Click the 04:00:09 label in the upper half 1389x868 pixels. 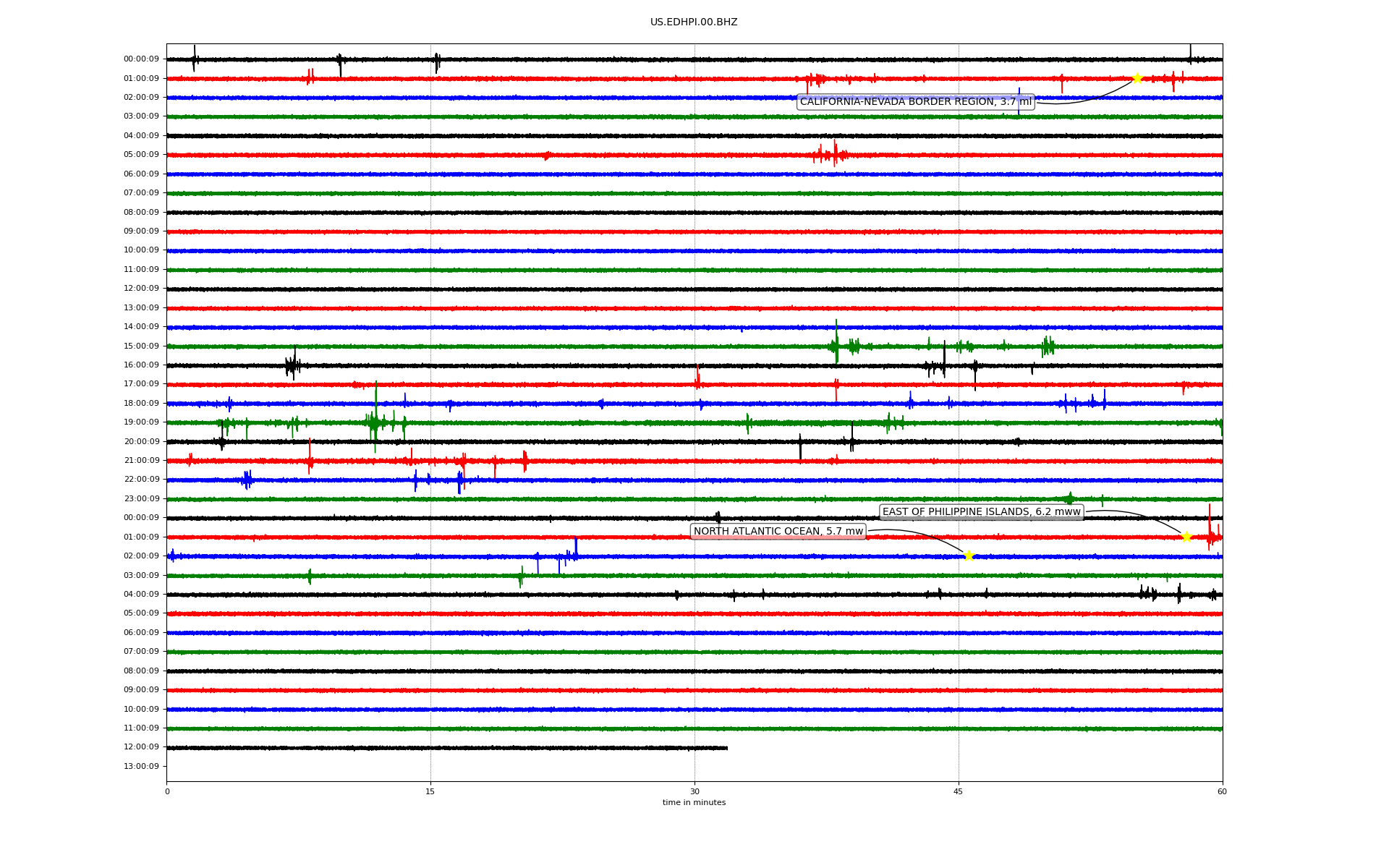(x=141, y=136)
